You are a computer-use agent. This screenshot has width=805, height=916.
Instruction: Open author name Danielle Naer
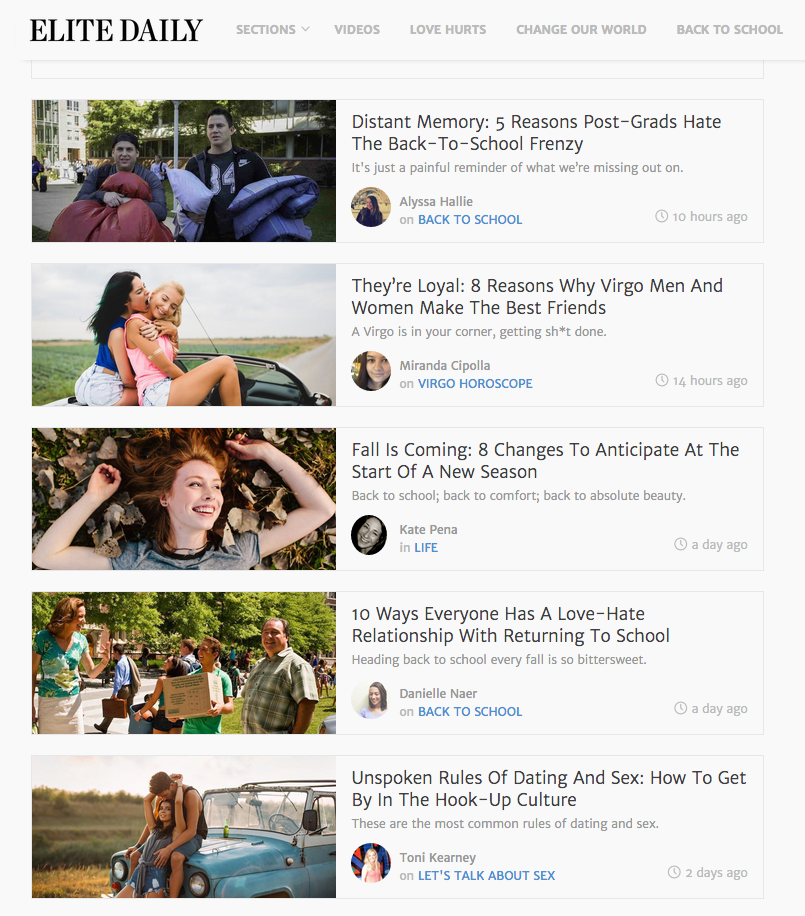coord(438,694)
